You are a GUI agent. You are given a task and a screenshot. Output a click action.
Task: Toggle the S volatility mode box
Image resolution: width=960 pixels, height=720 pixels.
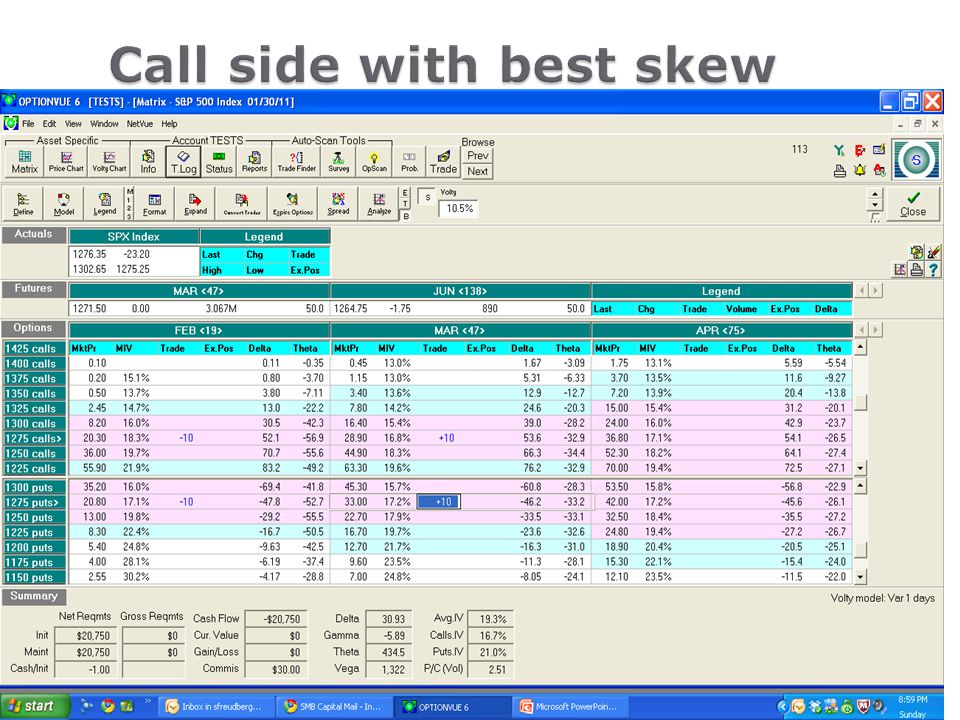(x=427, y=197)
